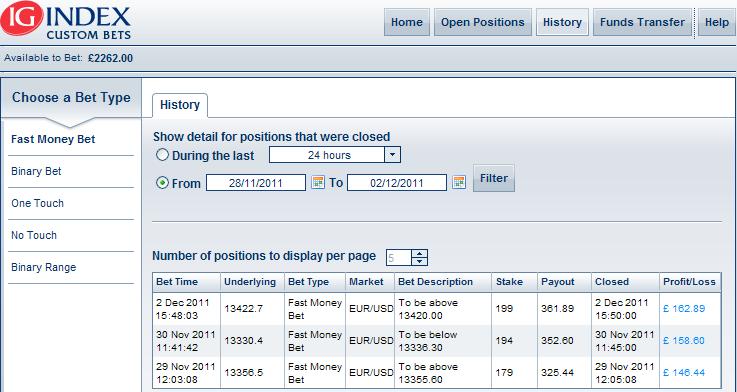
Task: Click the Available to Bet £2262.00 amount
Action: pos(110,58)
